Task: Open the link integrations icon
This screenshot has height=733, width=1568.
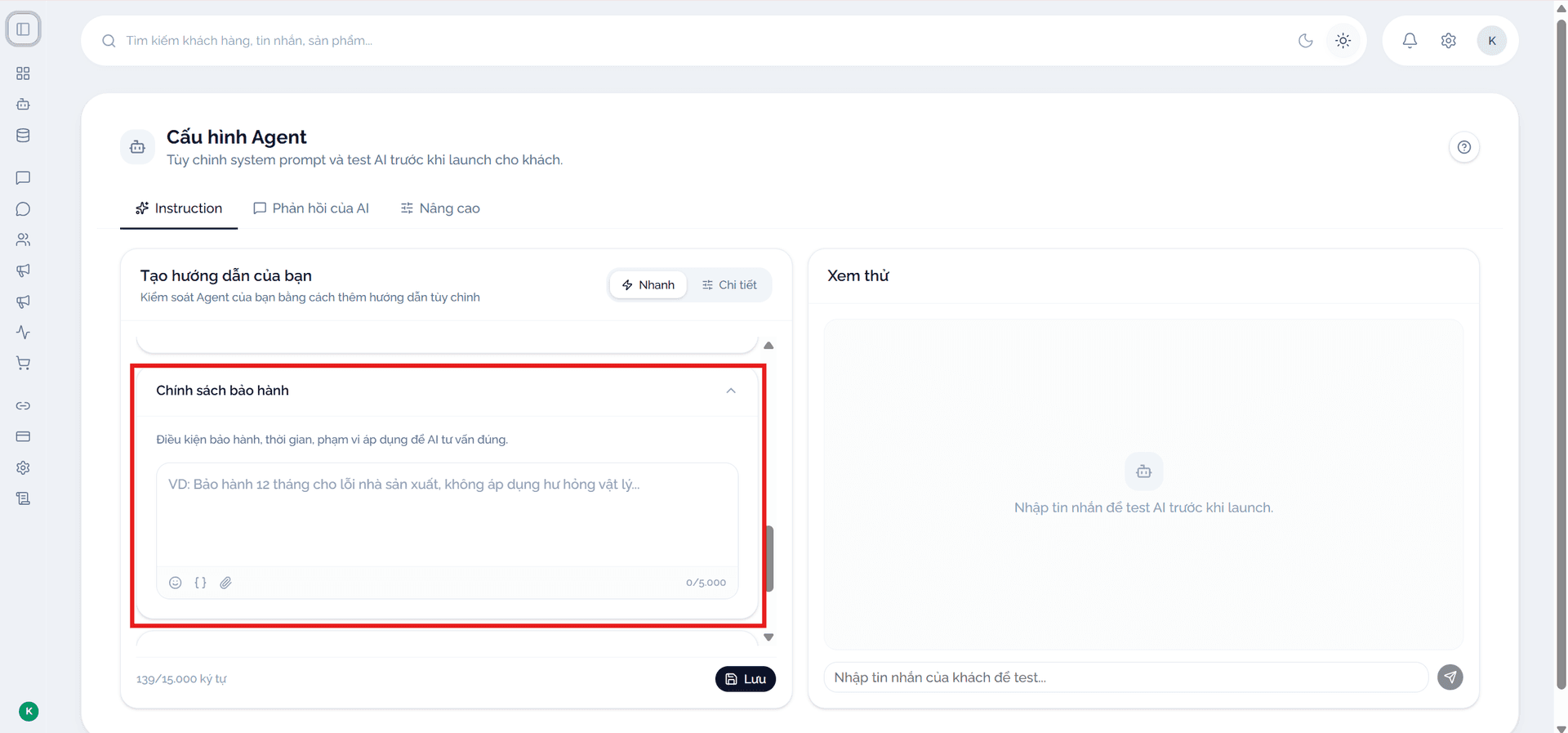Action: pyautogui.click(x=23, y=406)
